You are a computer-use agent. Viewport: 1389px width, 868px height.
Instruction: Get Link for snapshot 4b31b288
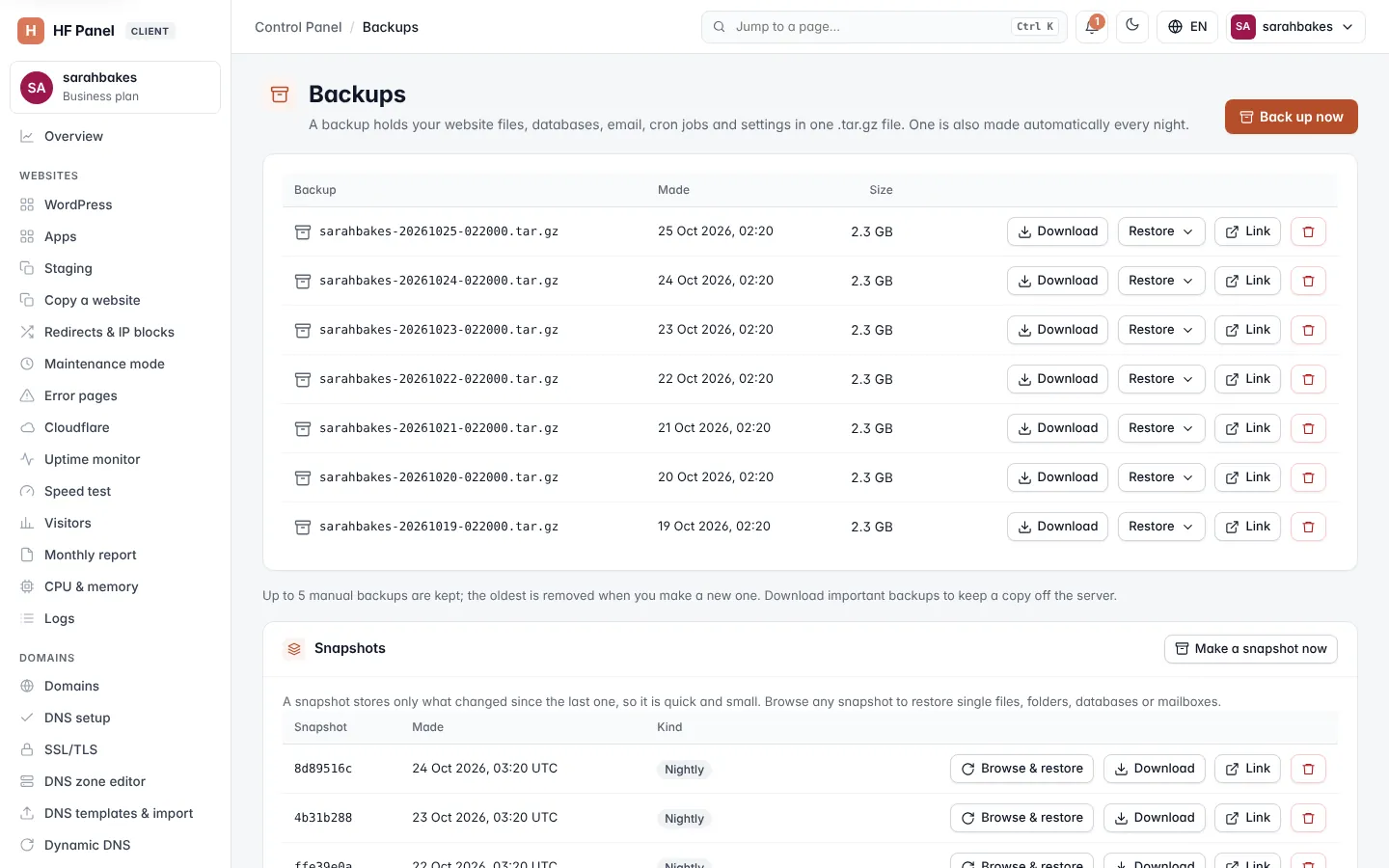coord(1247,818)
